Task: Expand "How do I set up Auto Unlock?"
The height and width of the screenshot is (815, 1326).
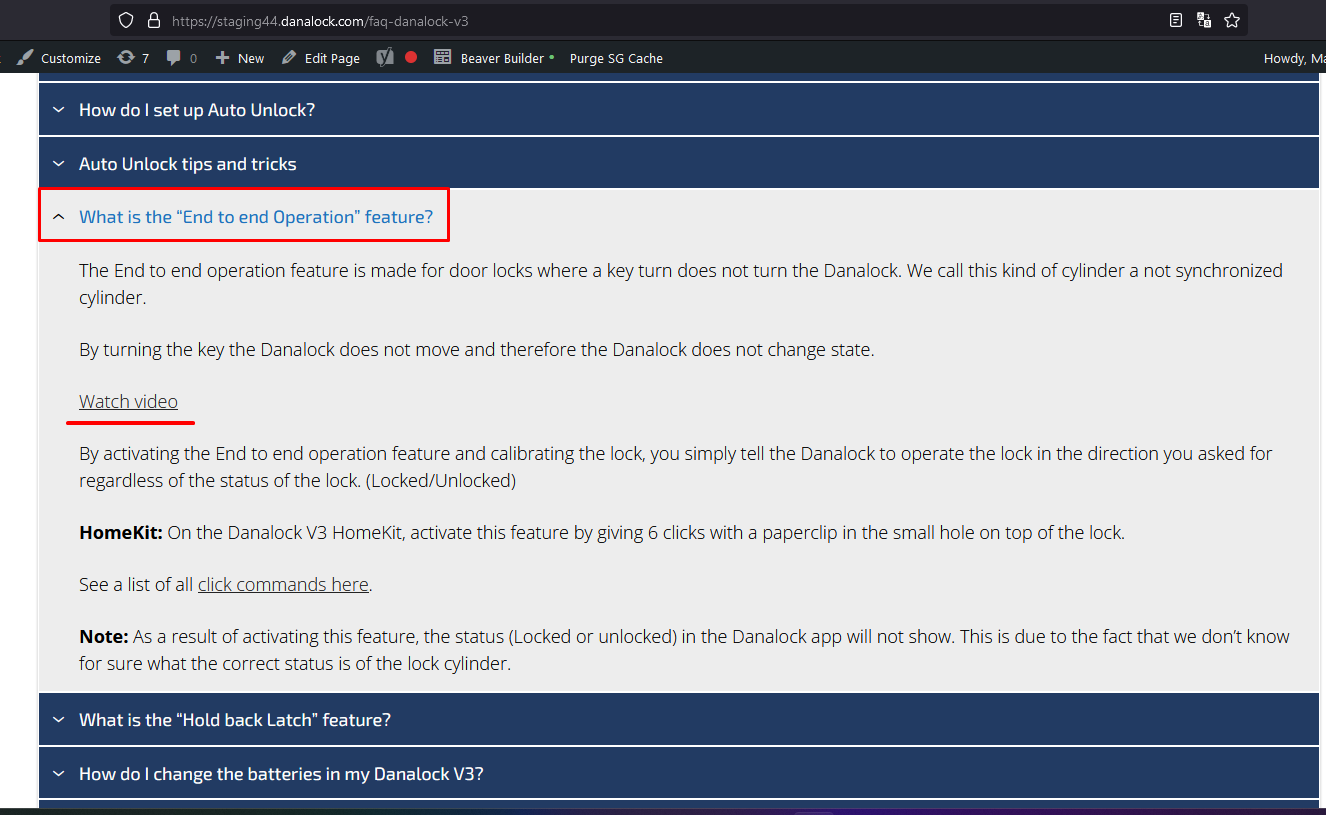Action: coord(679,109)
